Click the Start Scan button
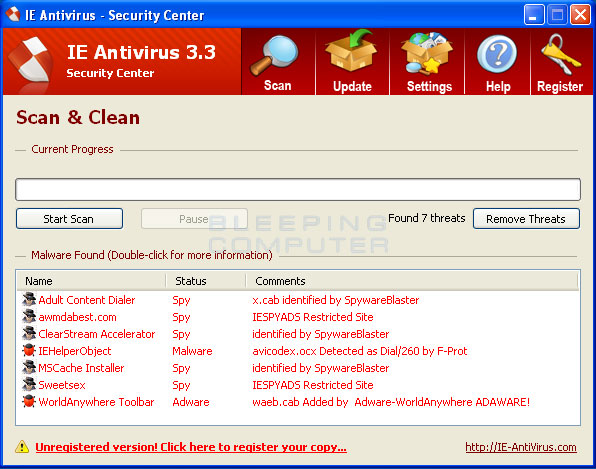The width and height of the screenshot is (596, 469). (69, 219)
